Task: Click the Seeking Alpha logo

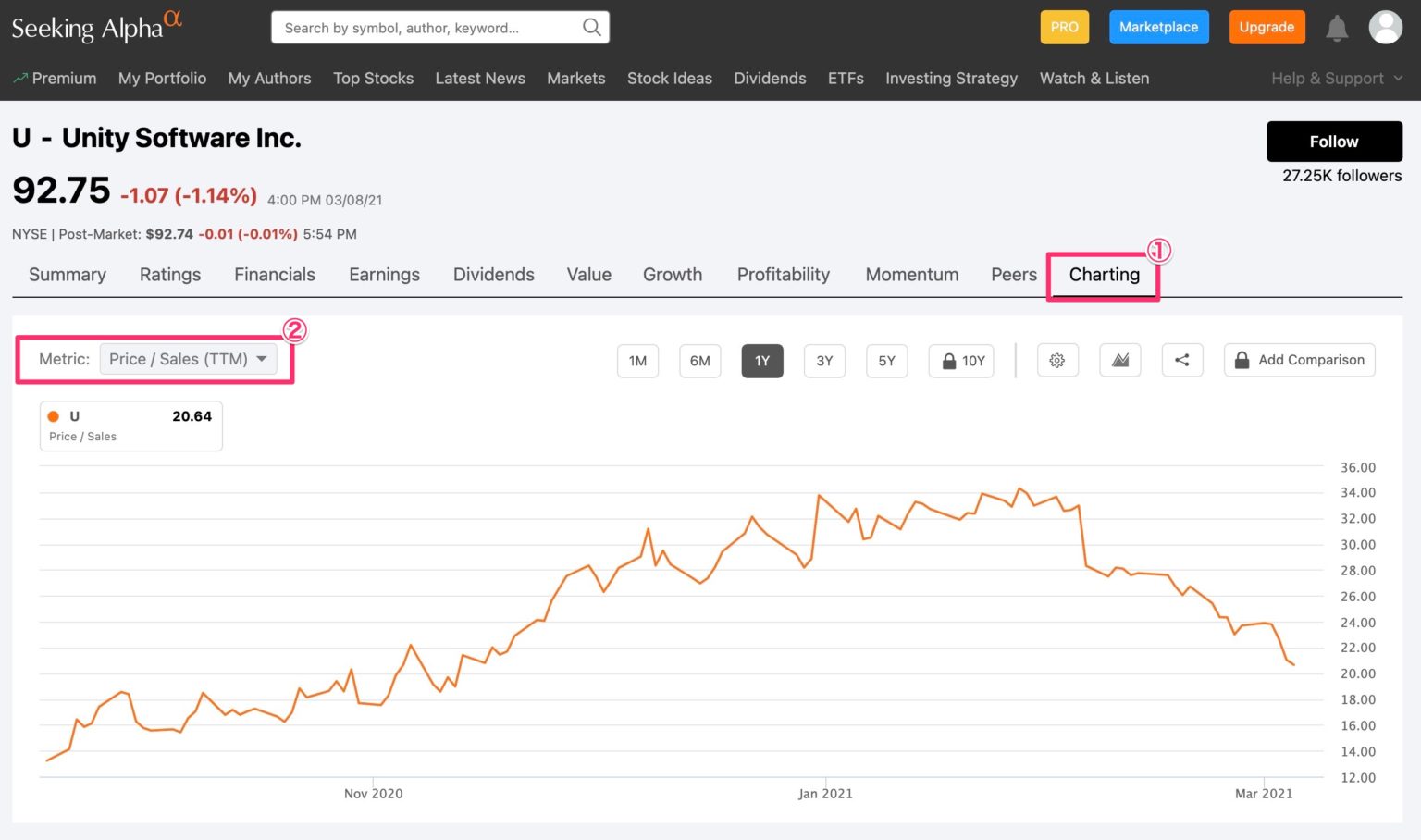Action: [96, 27]
